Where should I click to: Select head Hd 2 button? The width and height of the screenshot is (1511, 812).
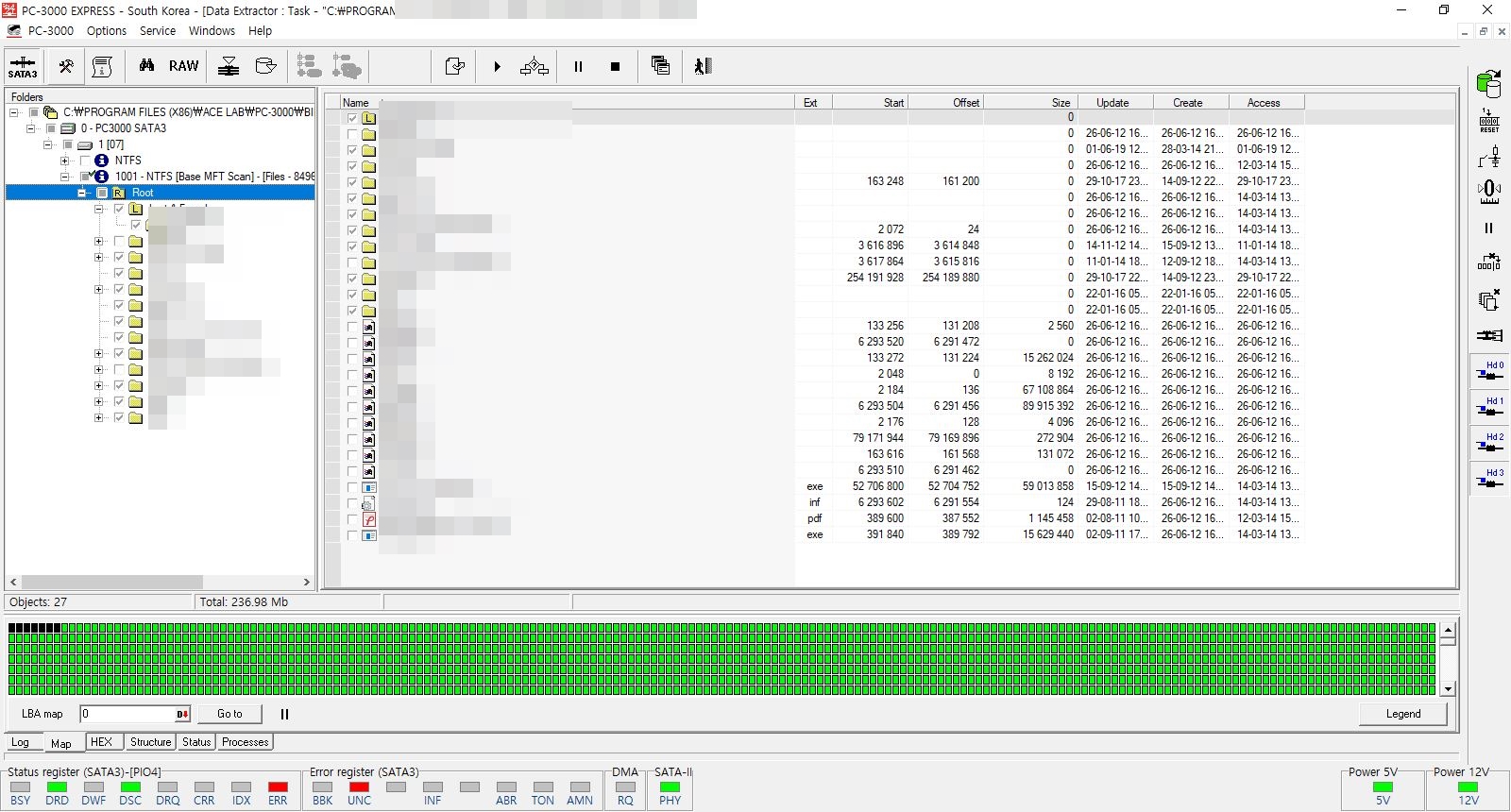pos(1489,444)
